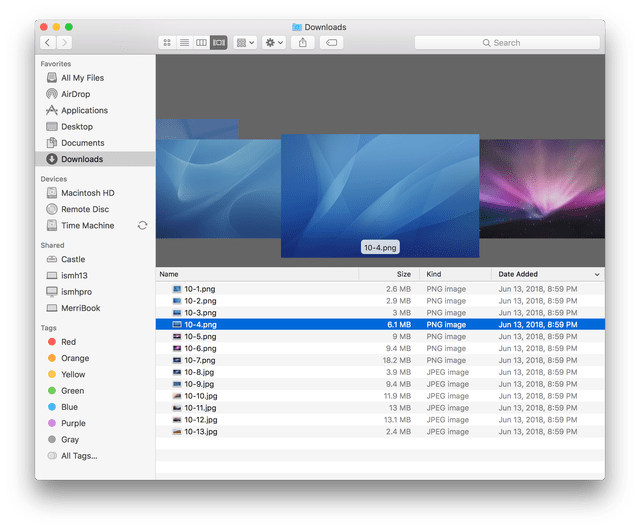640x530 pixels.
Task: Switch to column view in toolbar
Action: point(201,43)
